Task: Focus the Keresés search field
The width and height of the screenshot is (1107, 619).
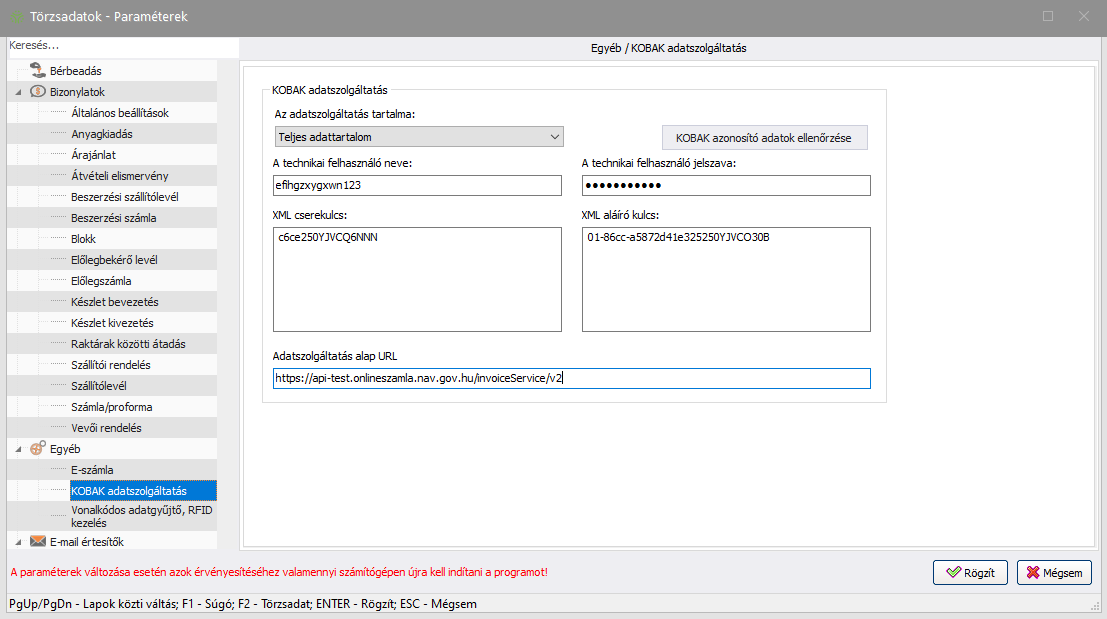Action: tap(120, 46)
